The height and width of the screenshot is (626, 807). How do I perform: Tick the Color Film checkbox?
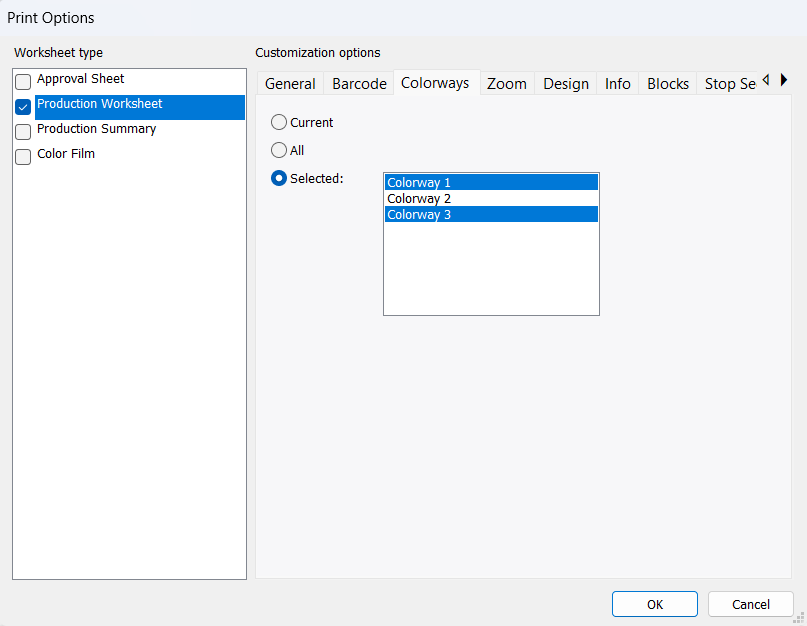click(x=23, y=157)
